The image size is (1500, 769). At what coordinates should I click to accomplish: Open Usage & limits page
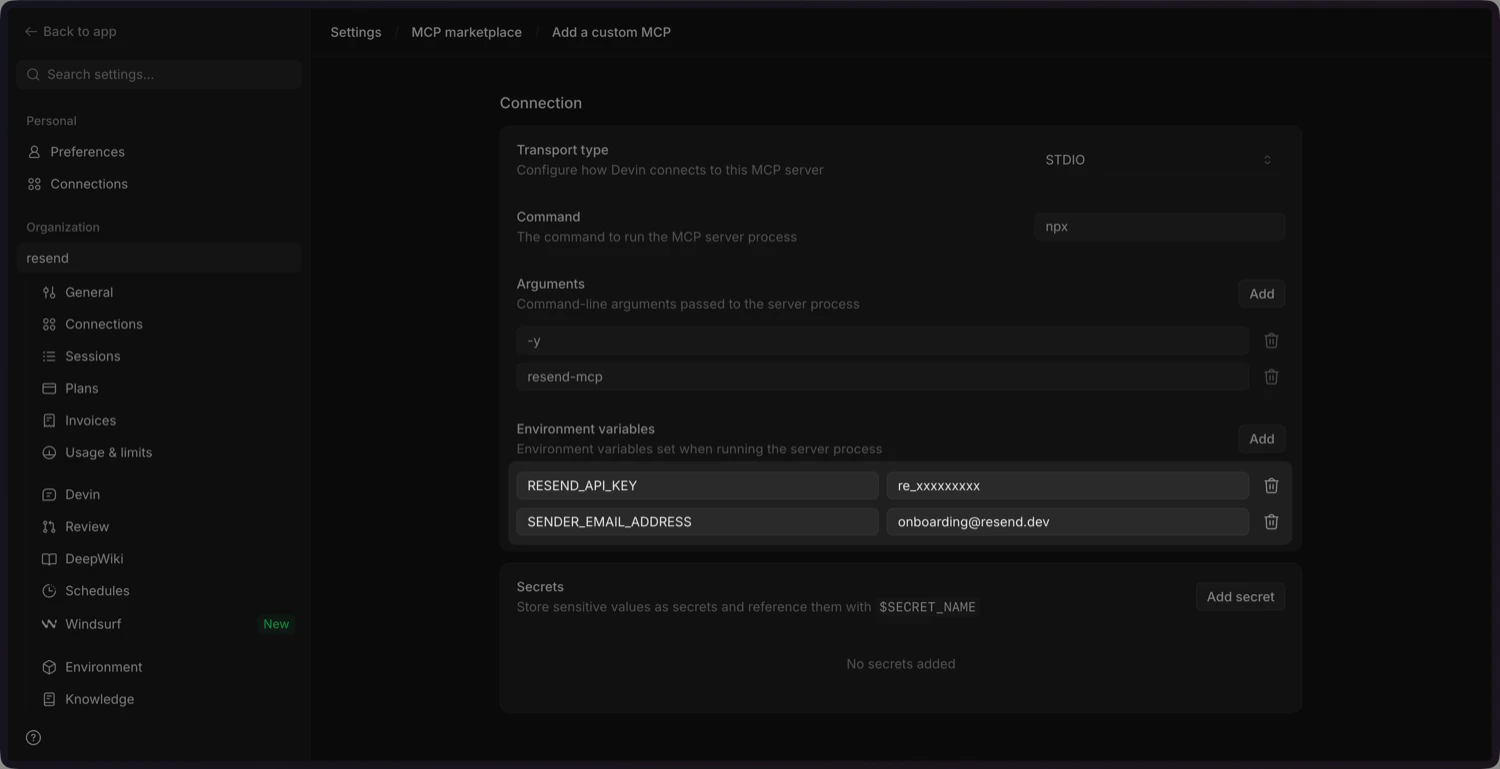point(108,452)
